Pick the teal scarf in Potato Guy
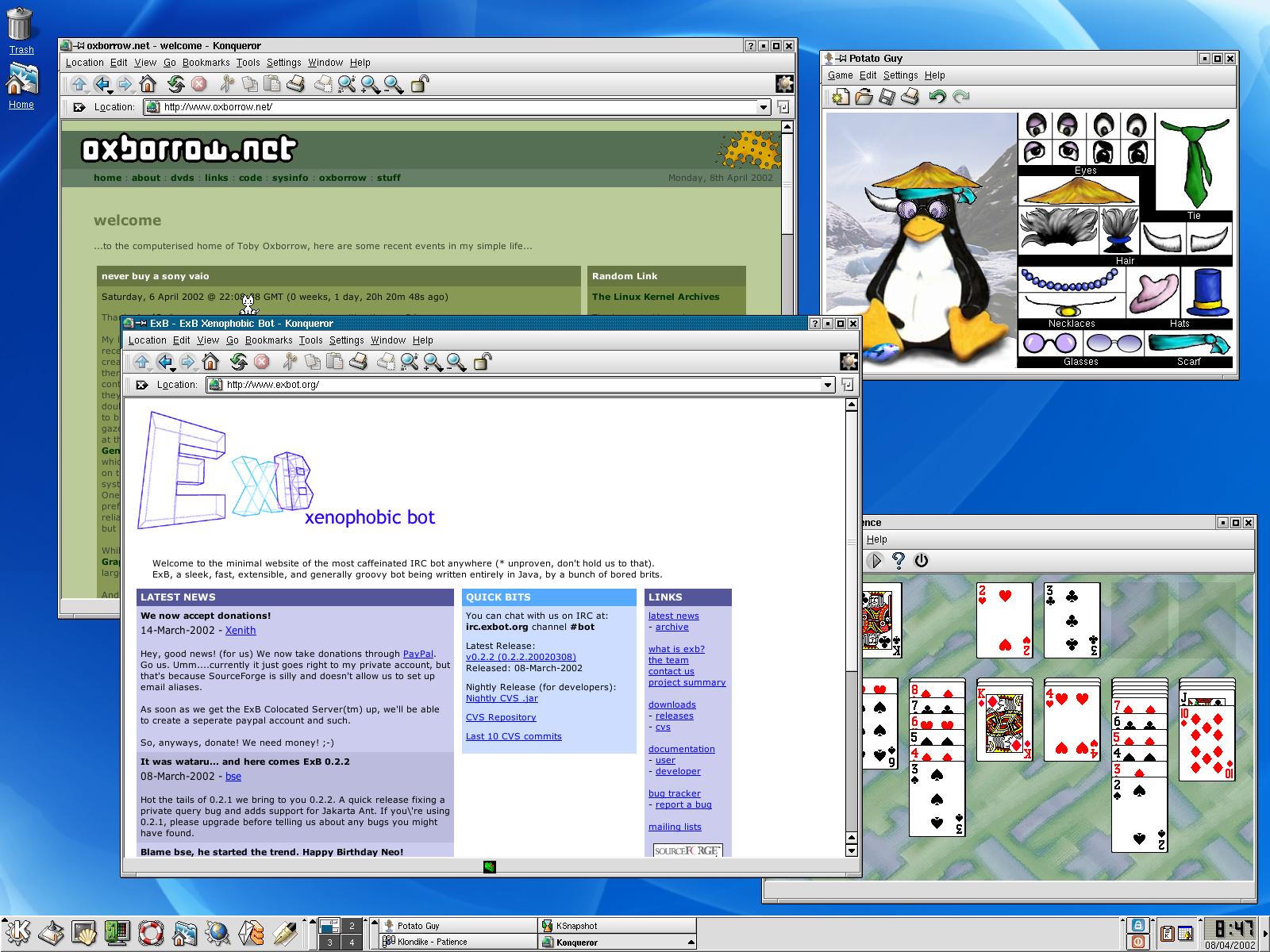 1189,344
